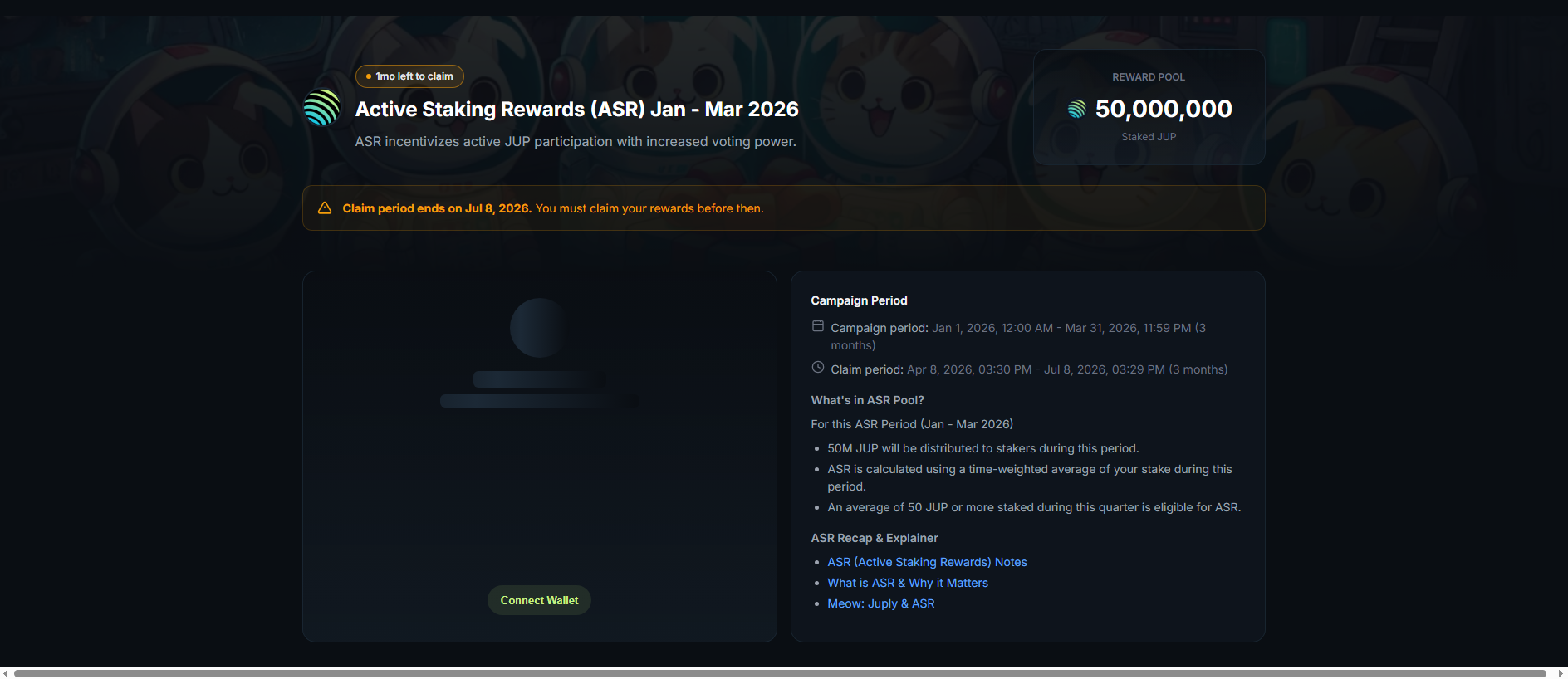
Task: Click the What's in ASR Pool? heading
Action: [867, 400]
